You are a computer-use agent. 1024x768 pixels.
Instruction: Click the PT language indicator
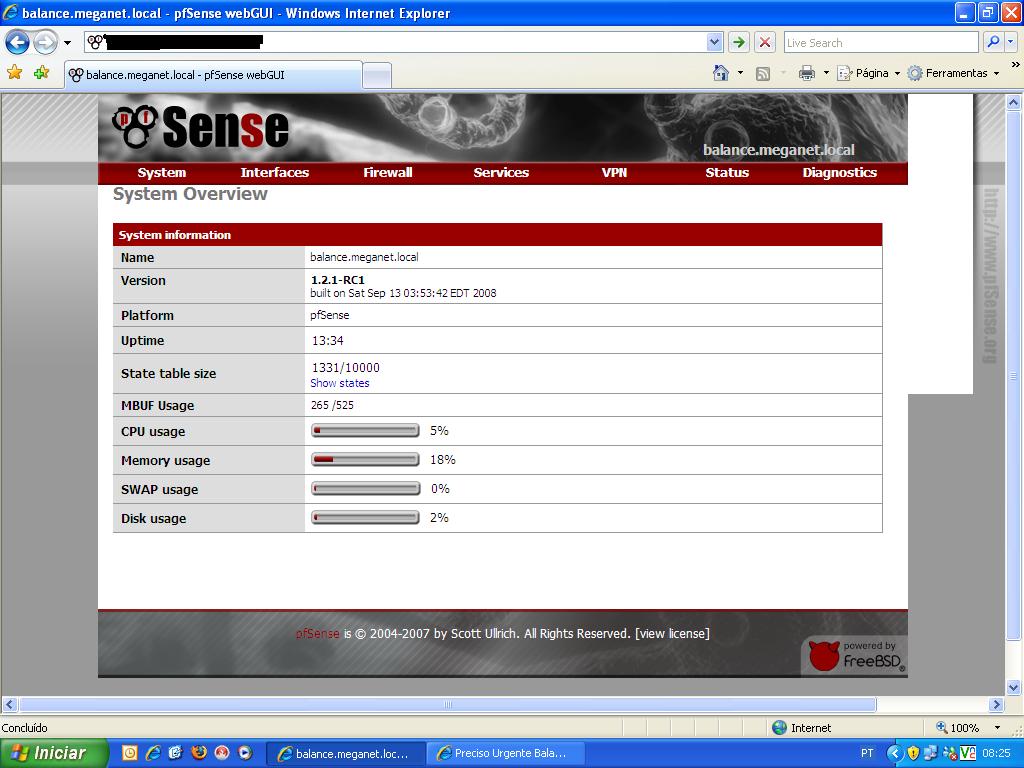pyautogui.click(x=867, y=754)
